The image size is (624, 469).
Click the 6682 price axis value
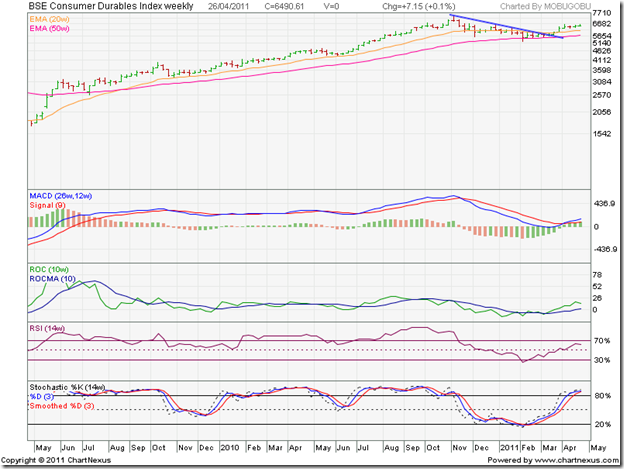tap(602, 24)
